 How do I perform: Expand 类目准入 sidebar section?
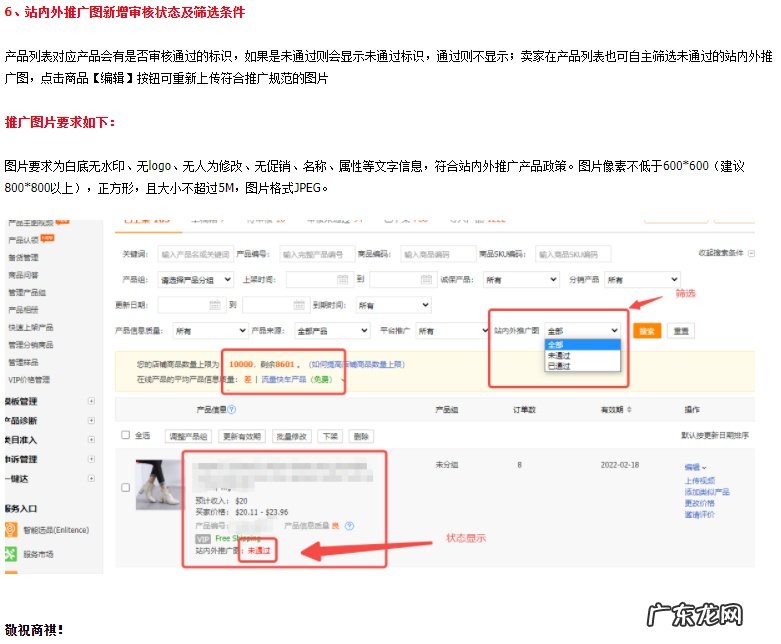[x=91, y=439]
